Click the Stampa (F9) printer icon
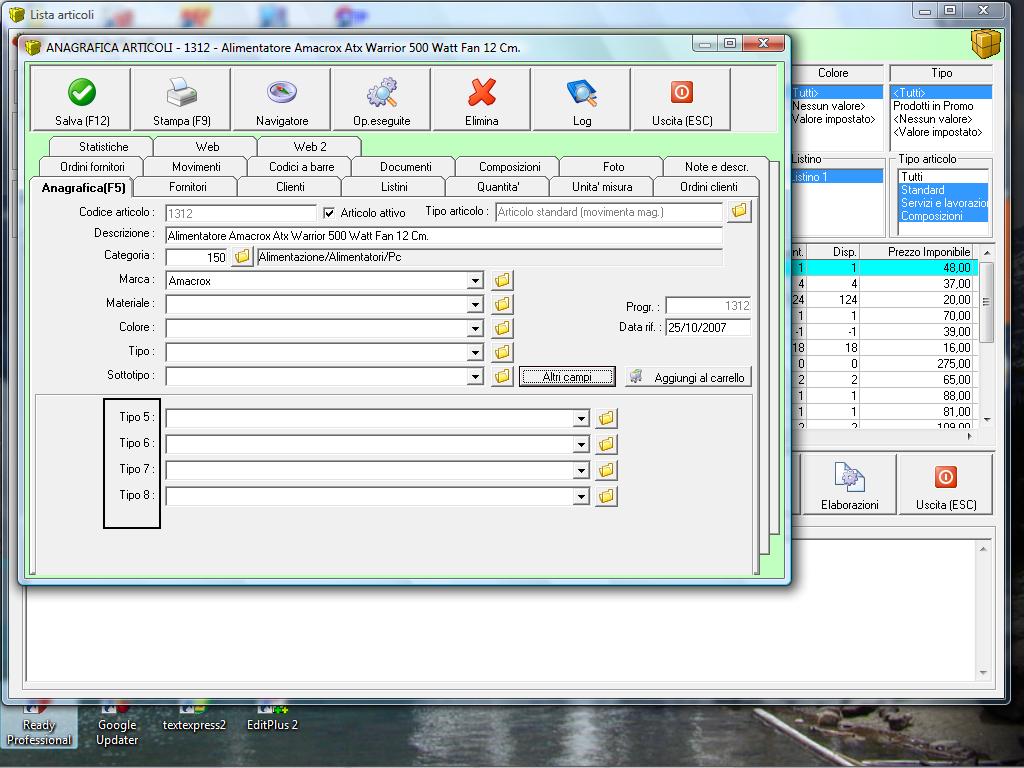The image size is (1024, 768). [x=181, y=94]
